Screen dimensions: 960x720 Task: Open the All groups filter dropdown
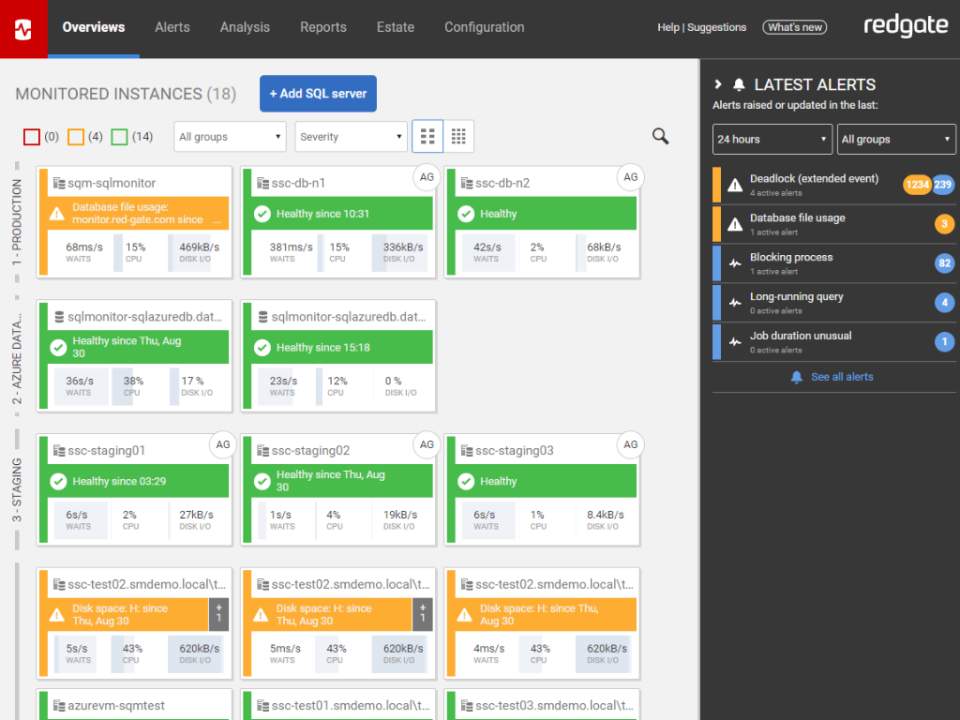tap(229, 136)
